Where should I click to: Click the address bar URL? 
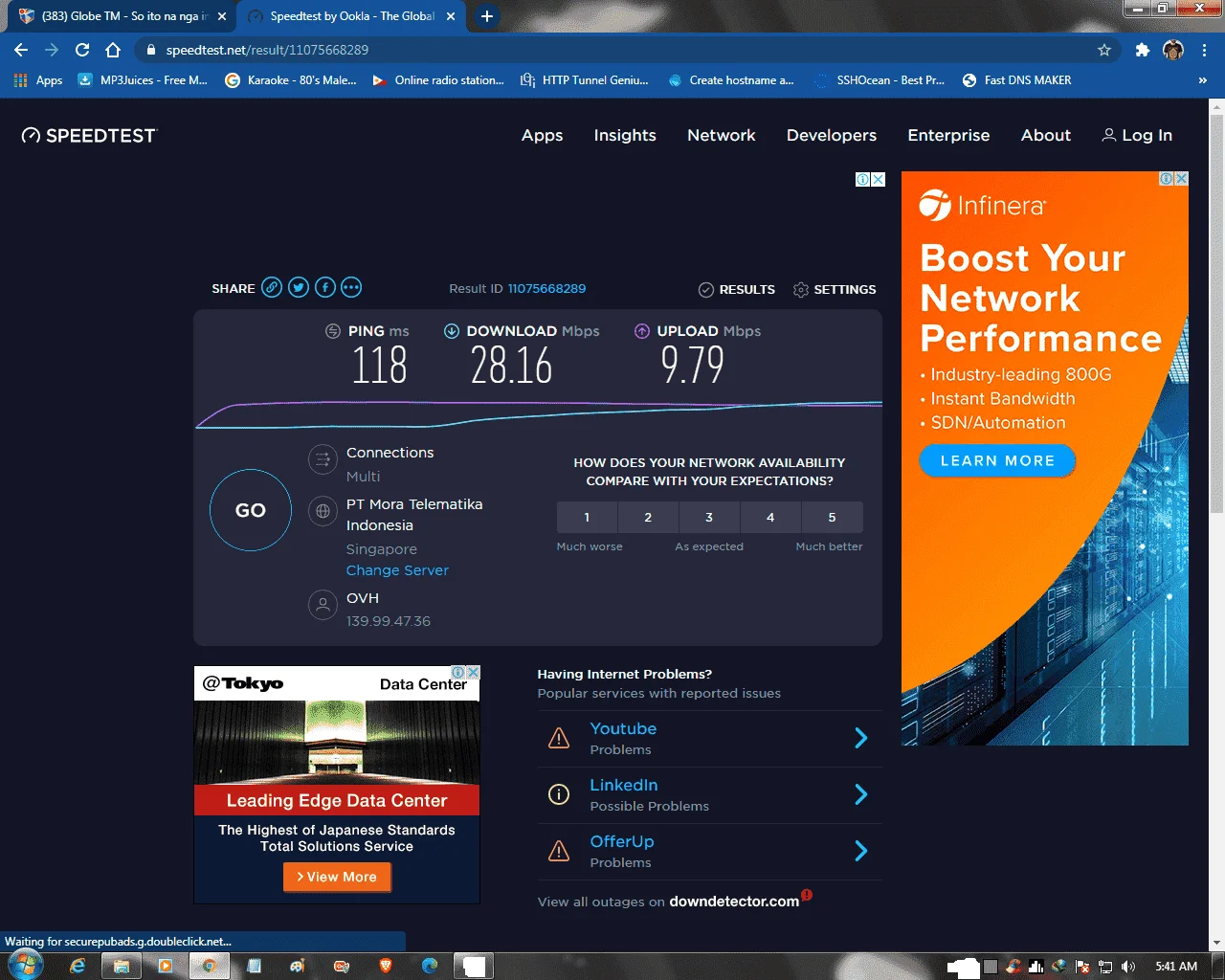point(267,50)
